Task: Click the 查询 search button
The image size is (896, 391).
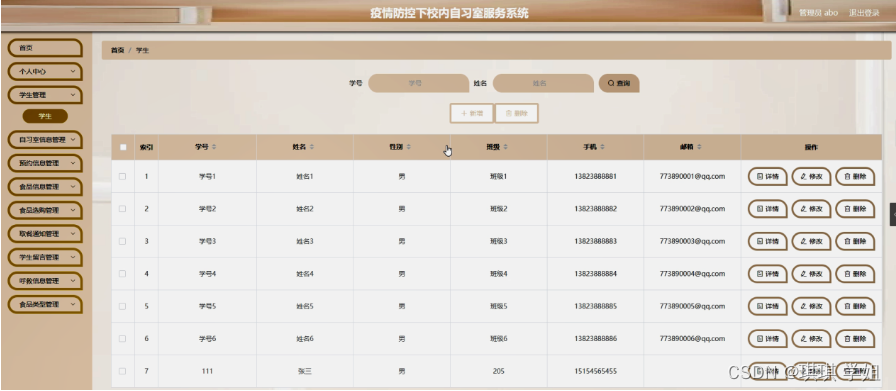Action: coord(619,83)
